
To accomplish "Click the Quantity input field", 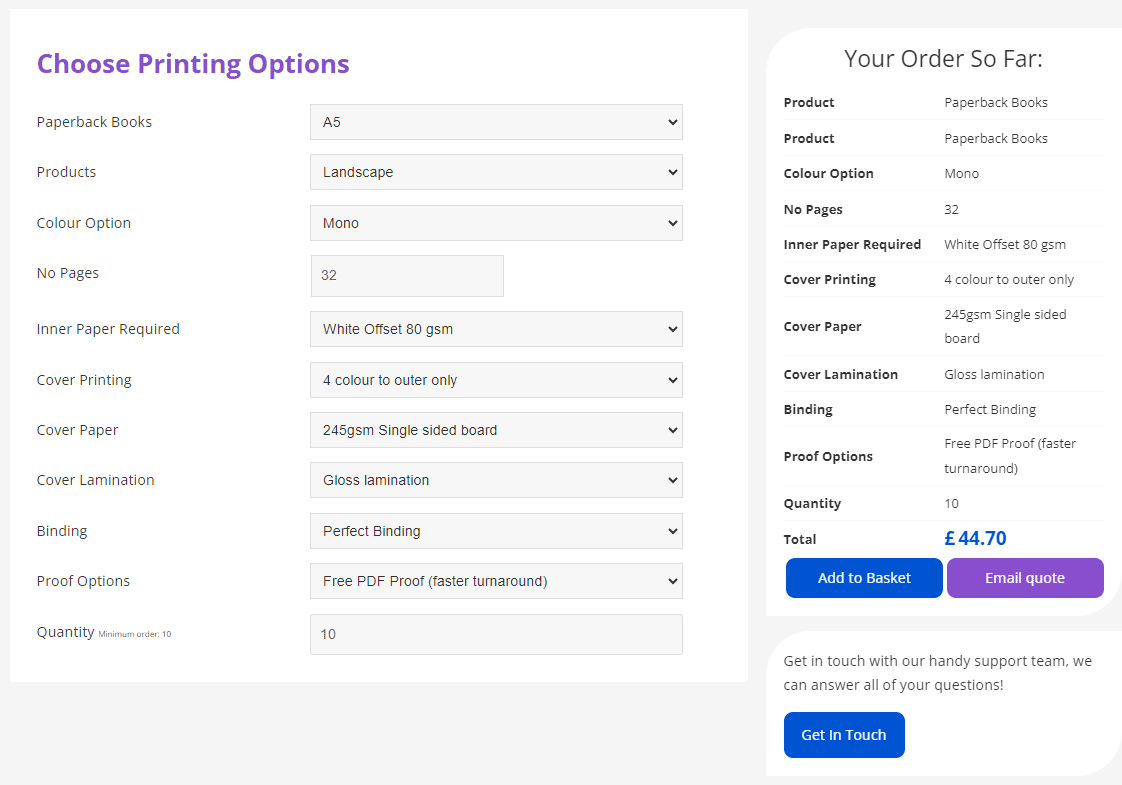I will coord(496,634).
